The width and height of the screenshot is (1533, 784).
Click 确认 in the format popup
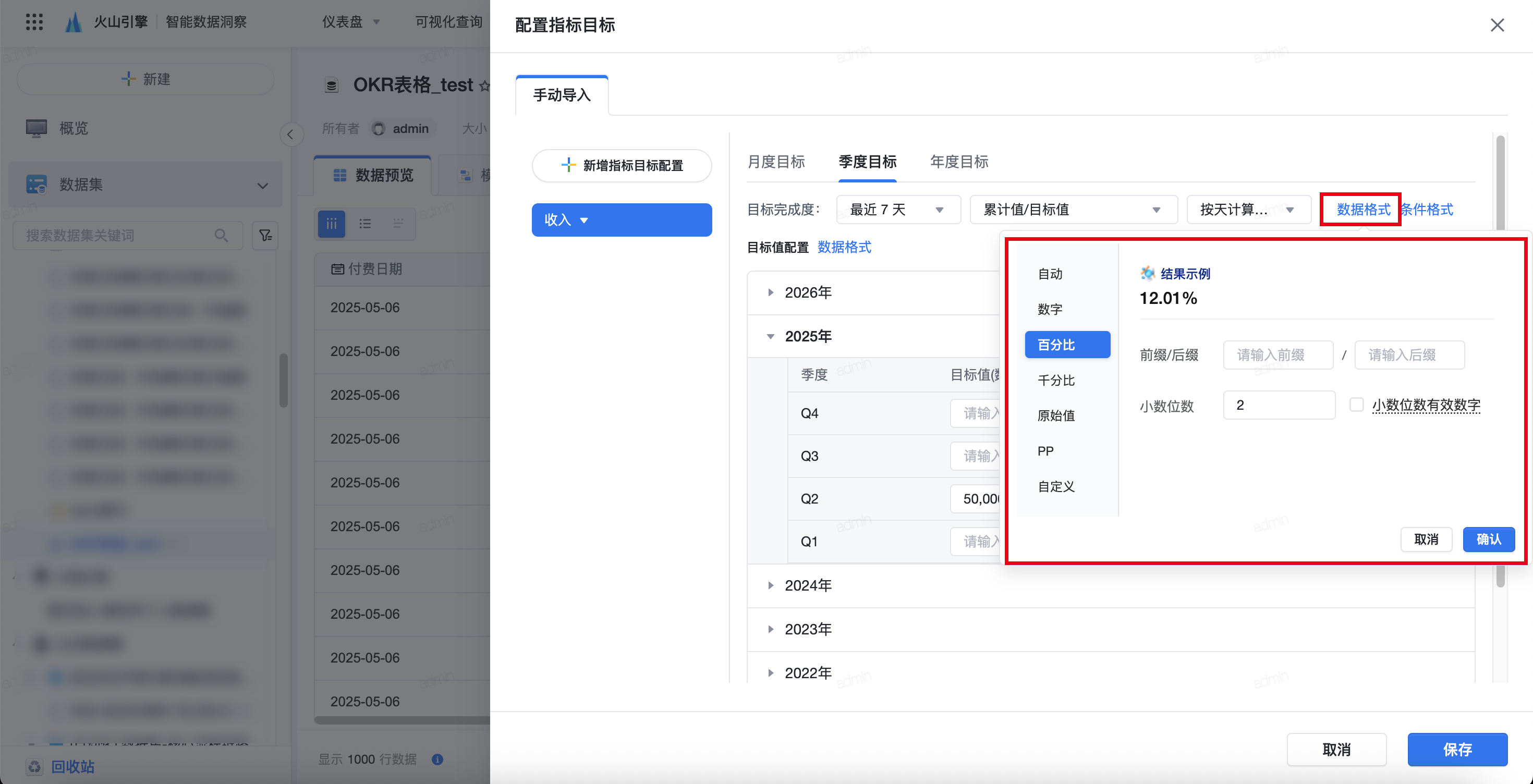pyautogui.click(x=1488, y=539)
